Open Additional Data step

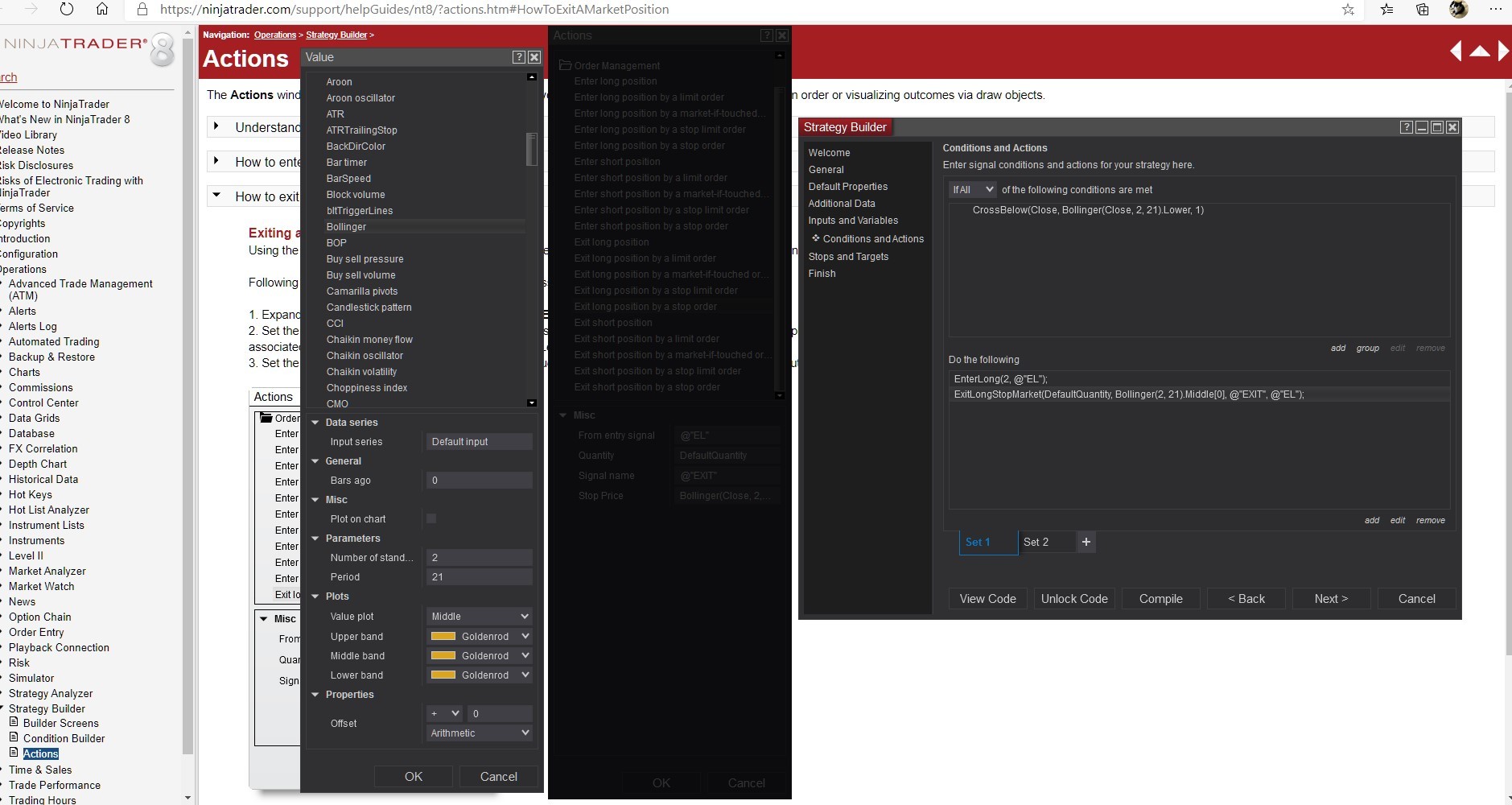coord(842,203)
